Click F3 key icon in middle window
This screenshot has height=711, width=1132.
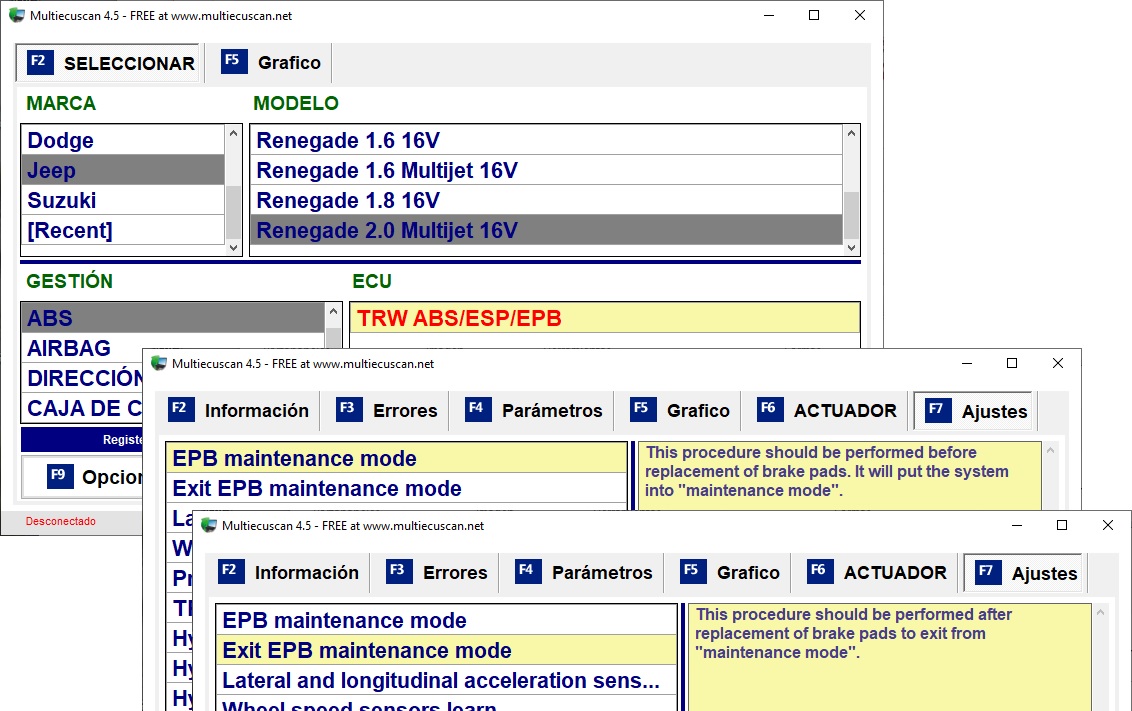click(349, 409)
